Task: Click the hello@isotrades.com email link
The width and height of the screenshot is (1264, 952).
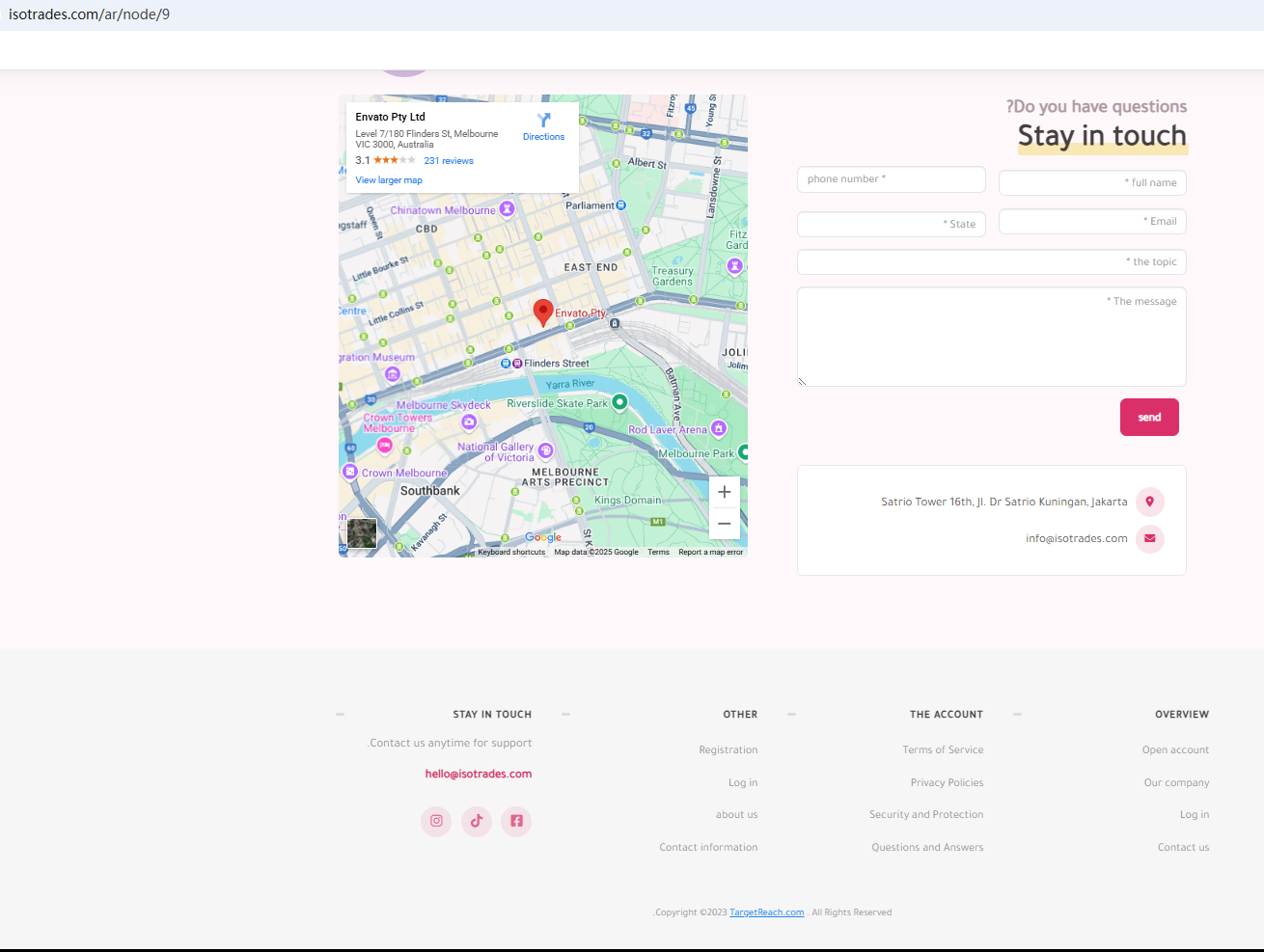Action: click(479, 774)
